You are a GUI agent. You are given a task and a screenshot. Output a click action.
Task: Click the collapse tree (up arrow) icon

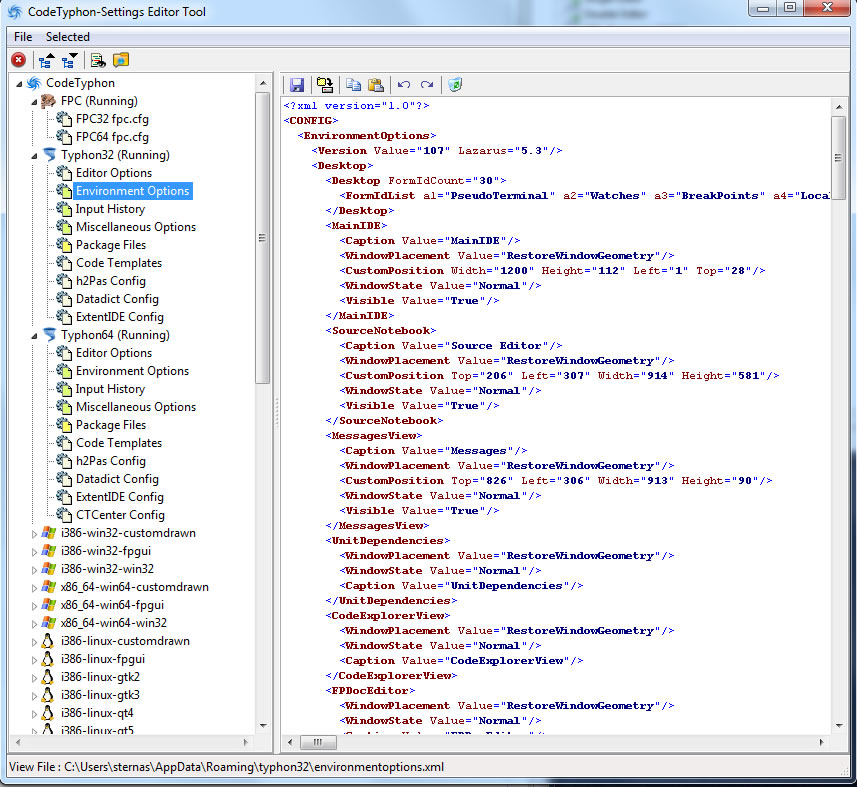click(46, 60)
